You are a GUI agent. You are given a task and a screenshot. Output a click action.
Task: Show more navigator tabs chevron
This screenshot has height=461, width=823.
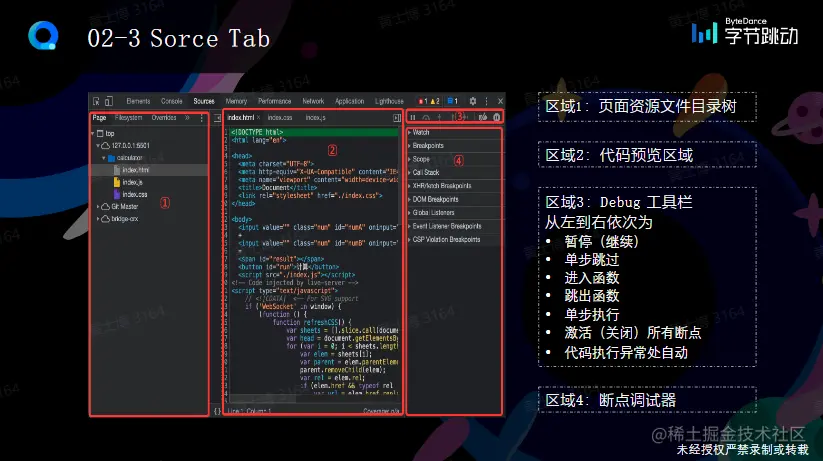(187, 118)
